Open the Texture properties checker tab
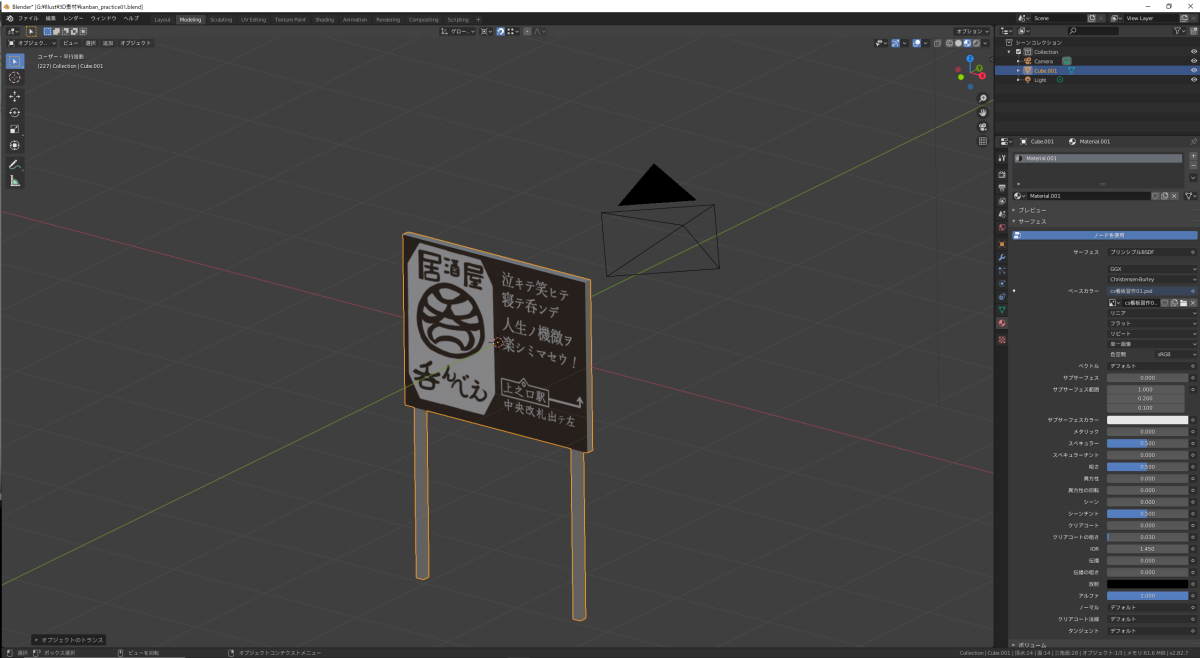 (x=1002, y=341)
